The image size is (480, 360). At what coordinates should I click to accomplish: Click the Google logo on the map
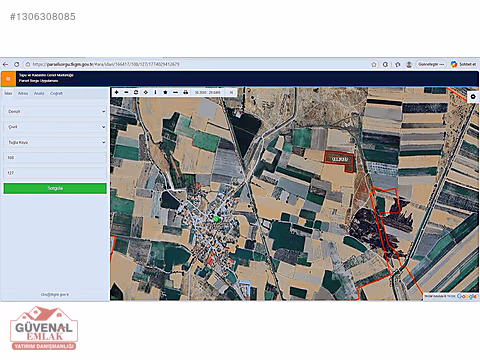click(467, 296)
